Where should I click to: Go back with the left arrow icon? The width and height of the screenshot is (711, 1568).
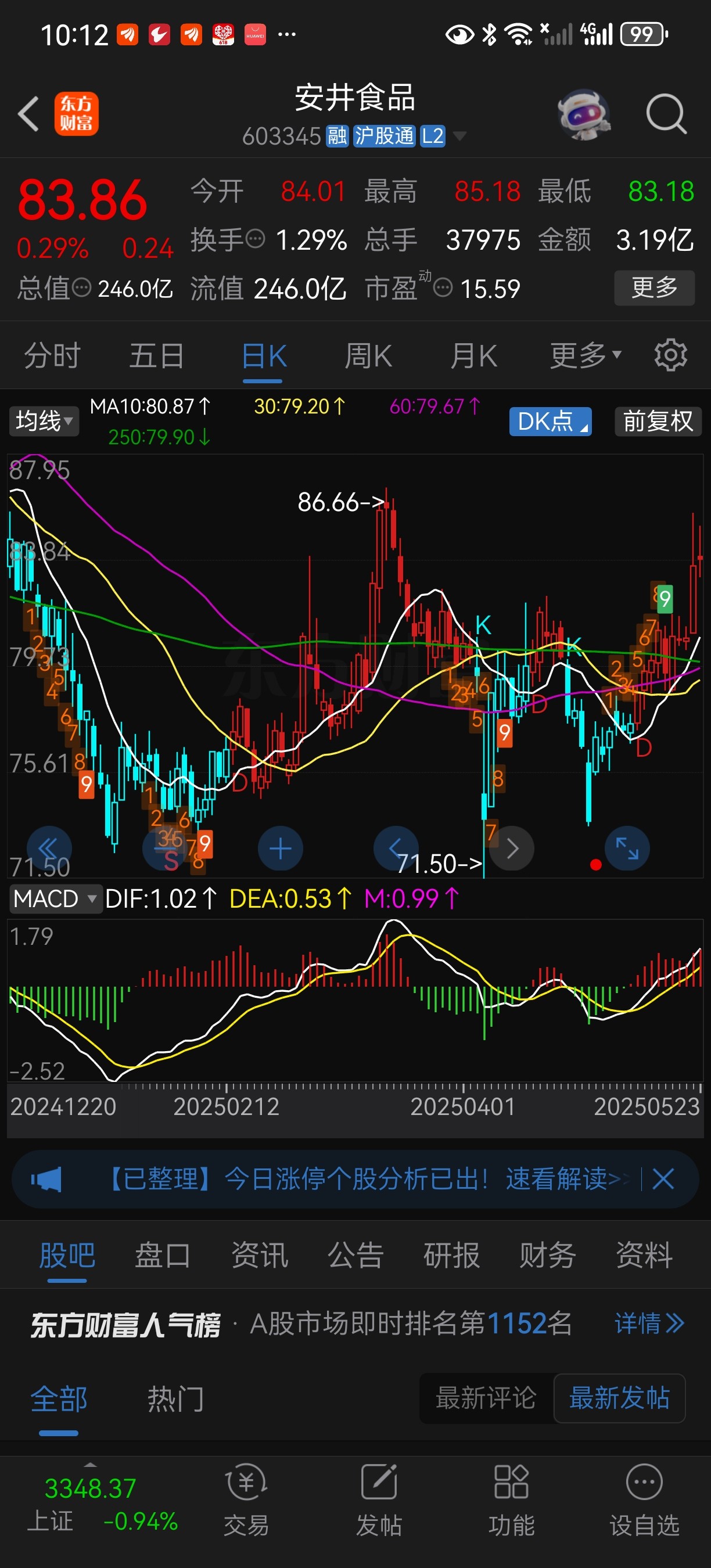(28, 114)
